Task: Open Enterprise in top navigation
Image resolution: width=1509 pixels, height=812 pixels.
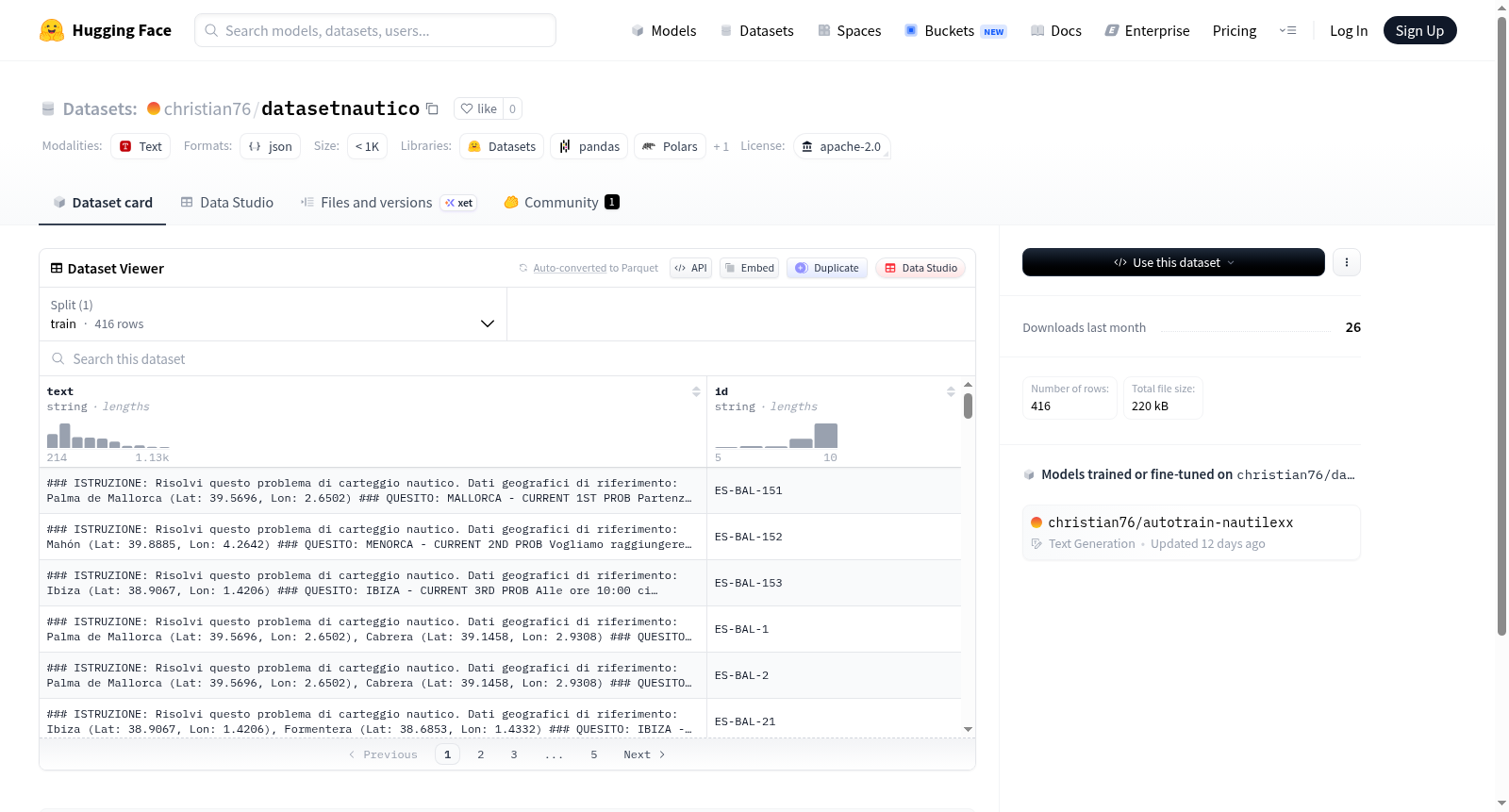Action: coord(1148,30)
